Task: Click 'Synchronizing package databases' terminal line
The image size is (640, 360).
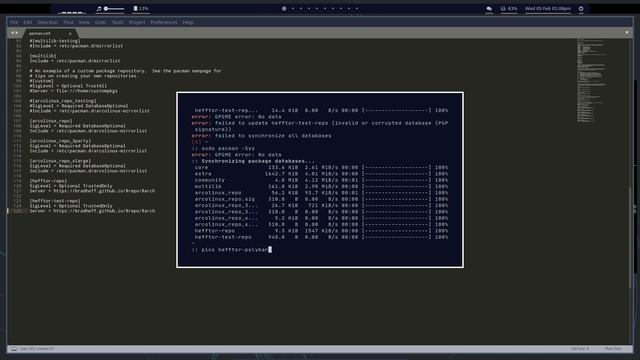Action: click(x=258, y=161)
